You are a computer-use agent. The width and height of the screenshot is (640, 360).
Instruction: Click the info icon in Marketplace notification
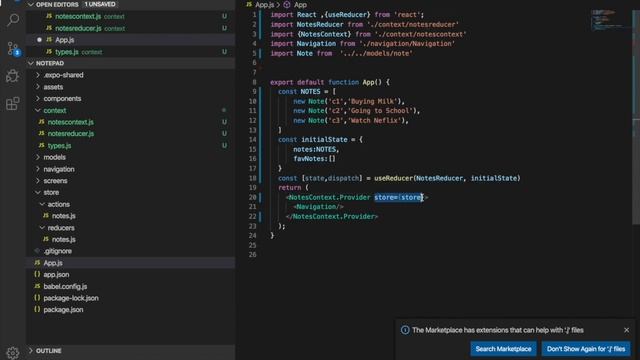405,330
